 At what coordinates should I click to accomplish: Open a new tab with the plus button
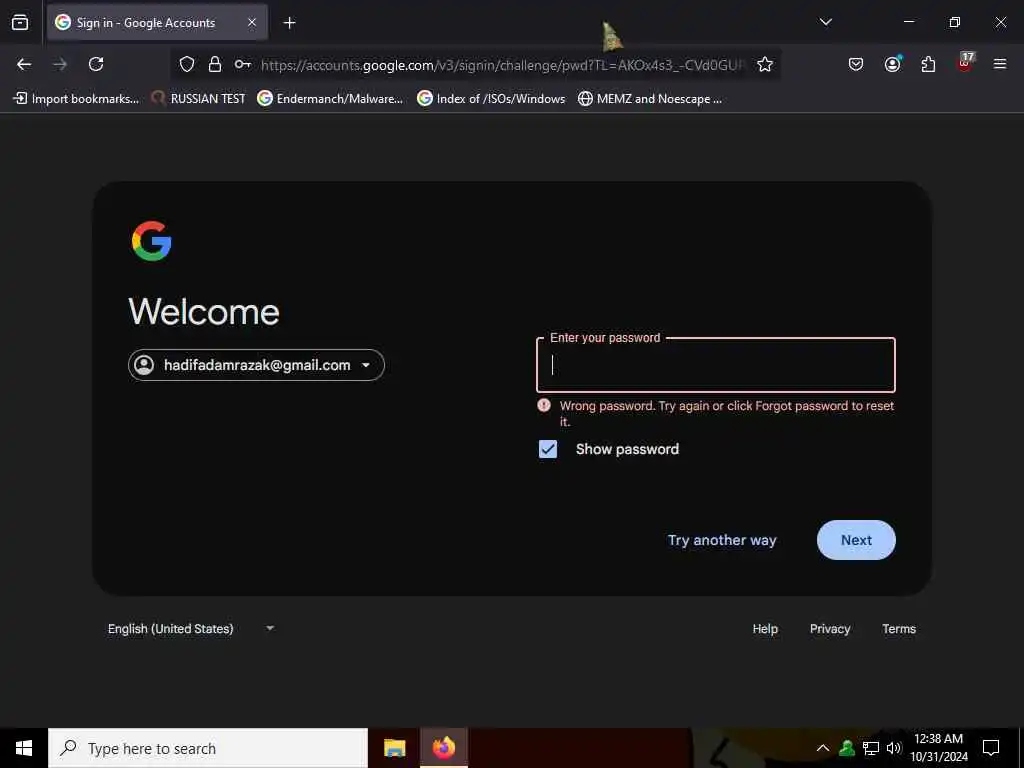[289, 23]
